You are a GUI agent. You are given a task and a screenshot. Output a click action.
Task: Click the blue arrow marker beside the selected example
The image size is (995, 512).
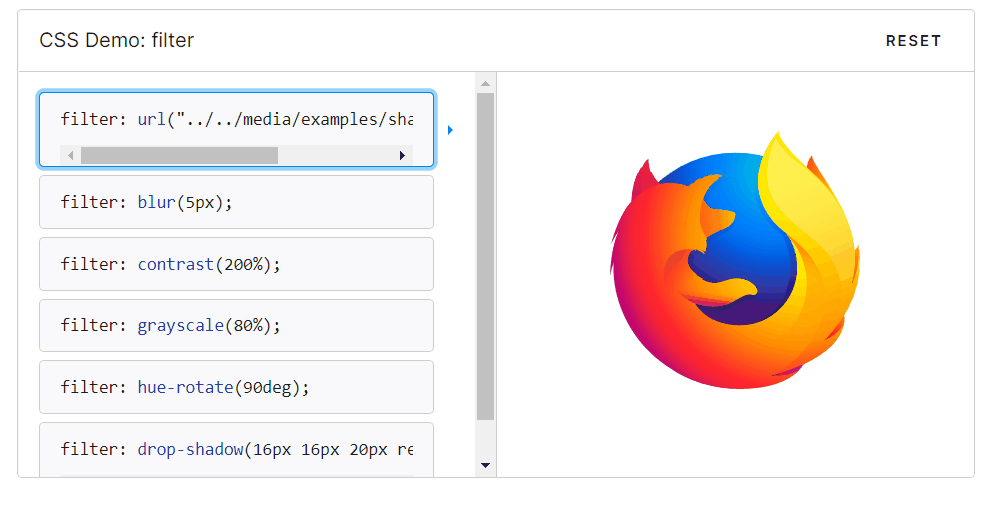(450, 130)
